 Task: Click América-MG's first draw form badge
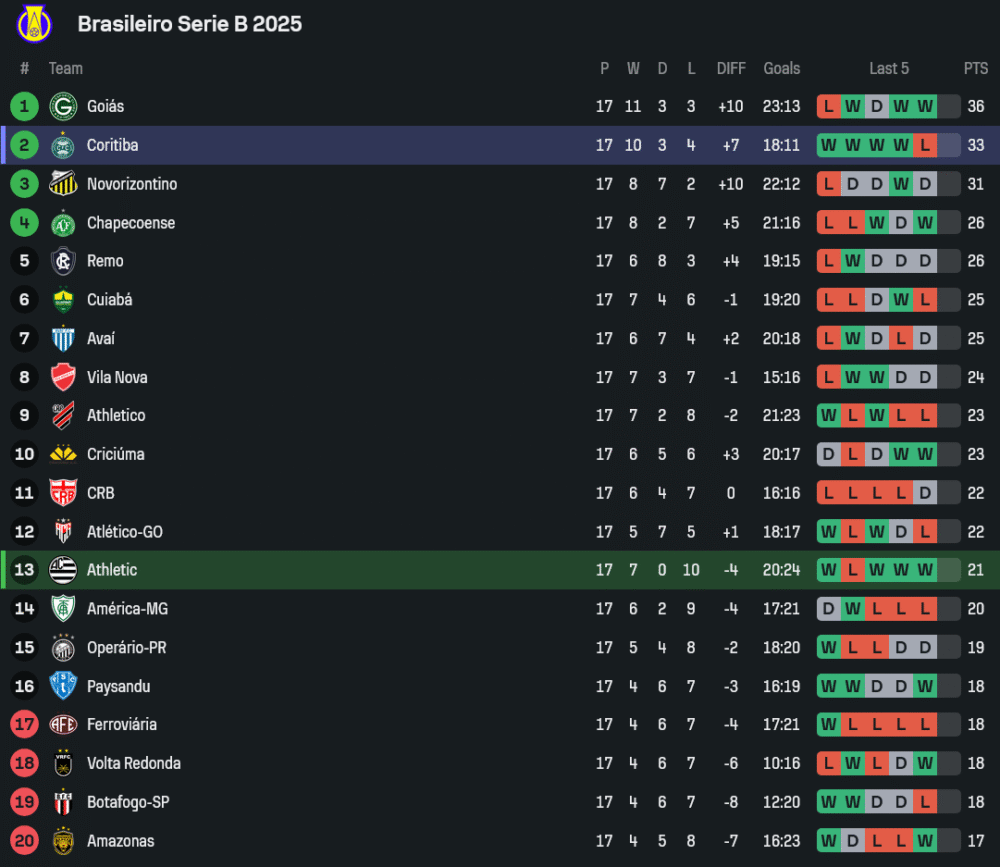pyautogui.click(x=829, y=609)
